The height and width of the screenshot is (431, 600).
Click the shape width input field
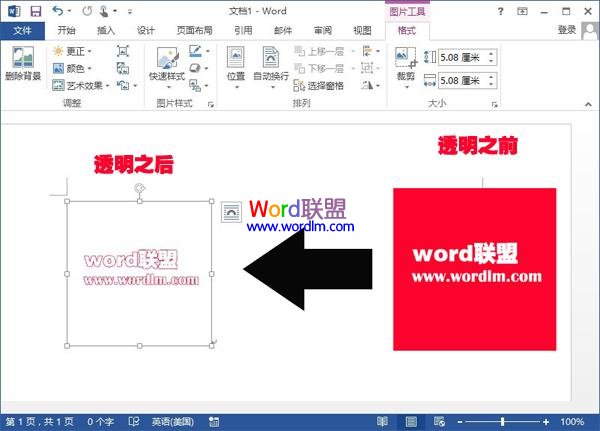point(462,81)
